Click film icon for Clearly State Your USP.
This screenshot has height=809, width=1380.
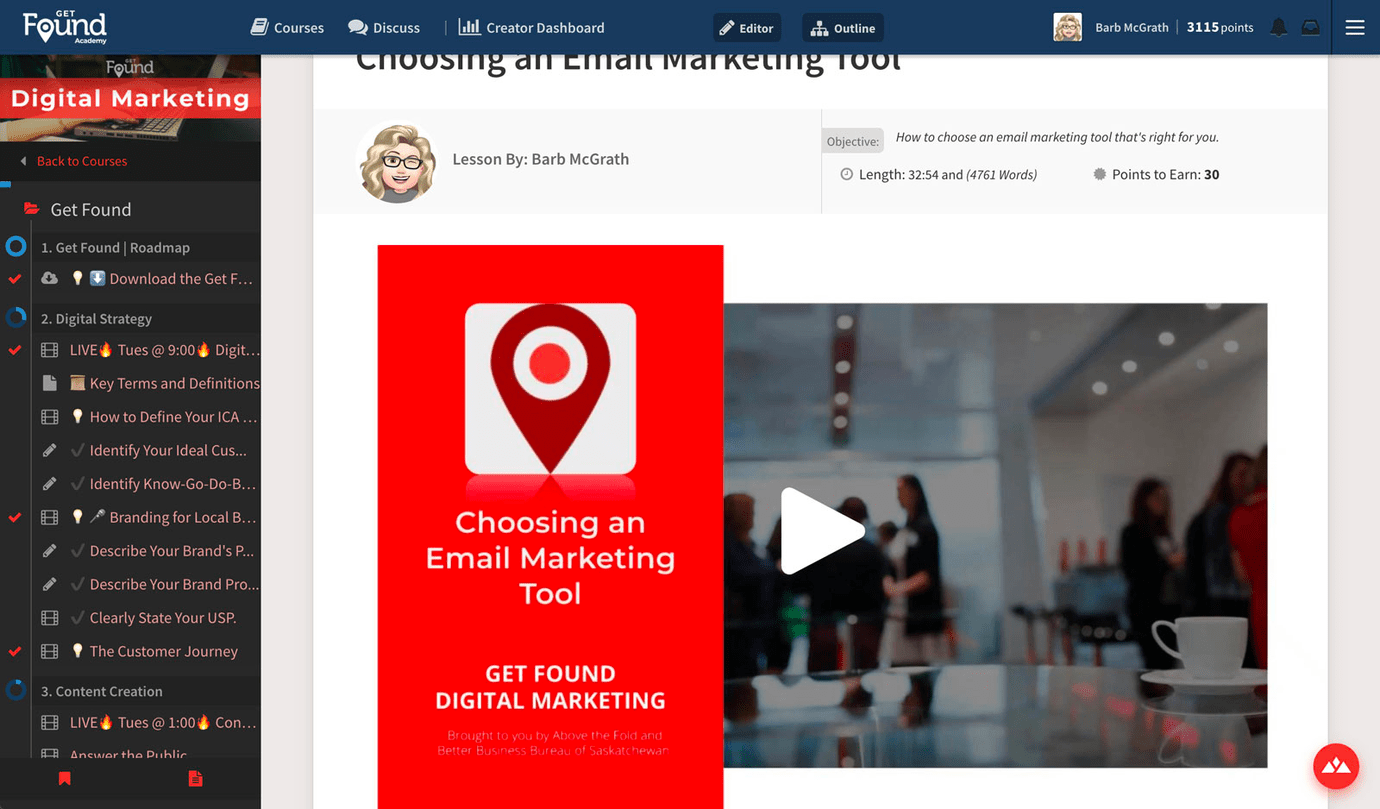tap(49, 618)
